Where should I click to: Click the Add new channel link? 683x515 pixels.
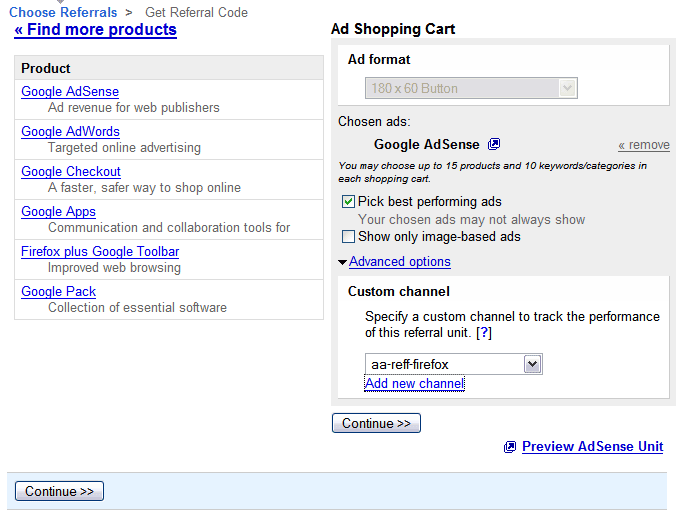tap(414, 383)
